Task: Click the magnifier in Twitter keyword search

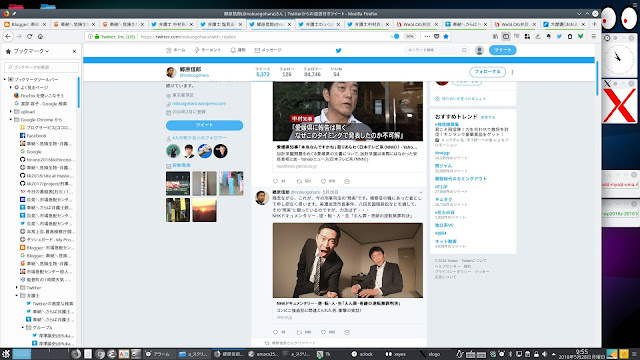Action: [x=464, y=50]
